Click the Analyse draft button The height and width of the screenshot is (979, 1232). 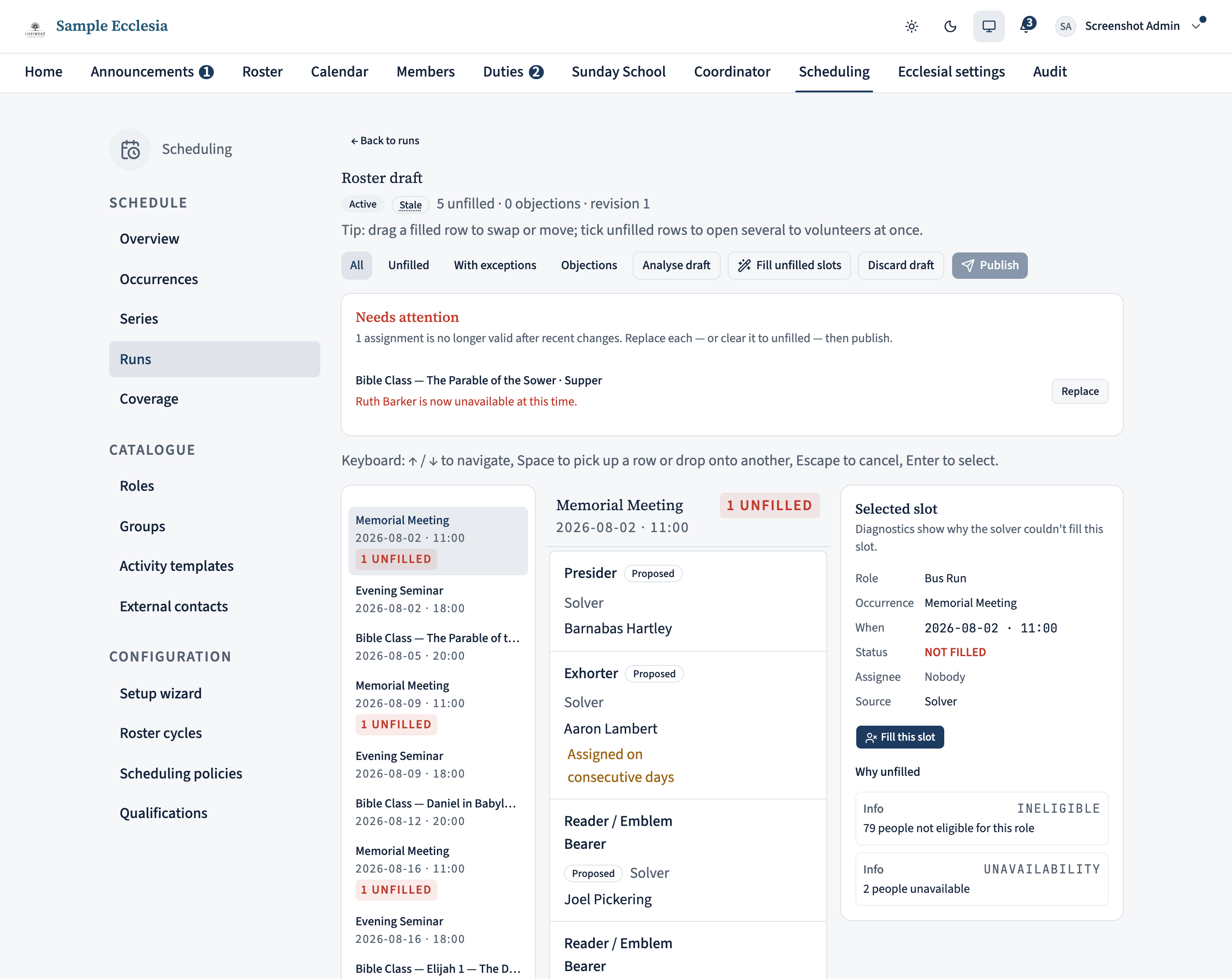coord(676,265)
